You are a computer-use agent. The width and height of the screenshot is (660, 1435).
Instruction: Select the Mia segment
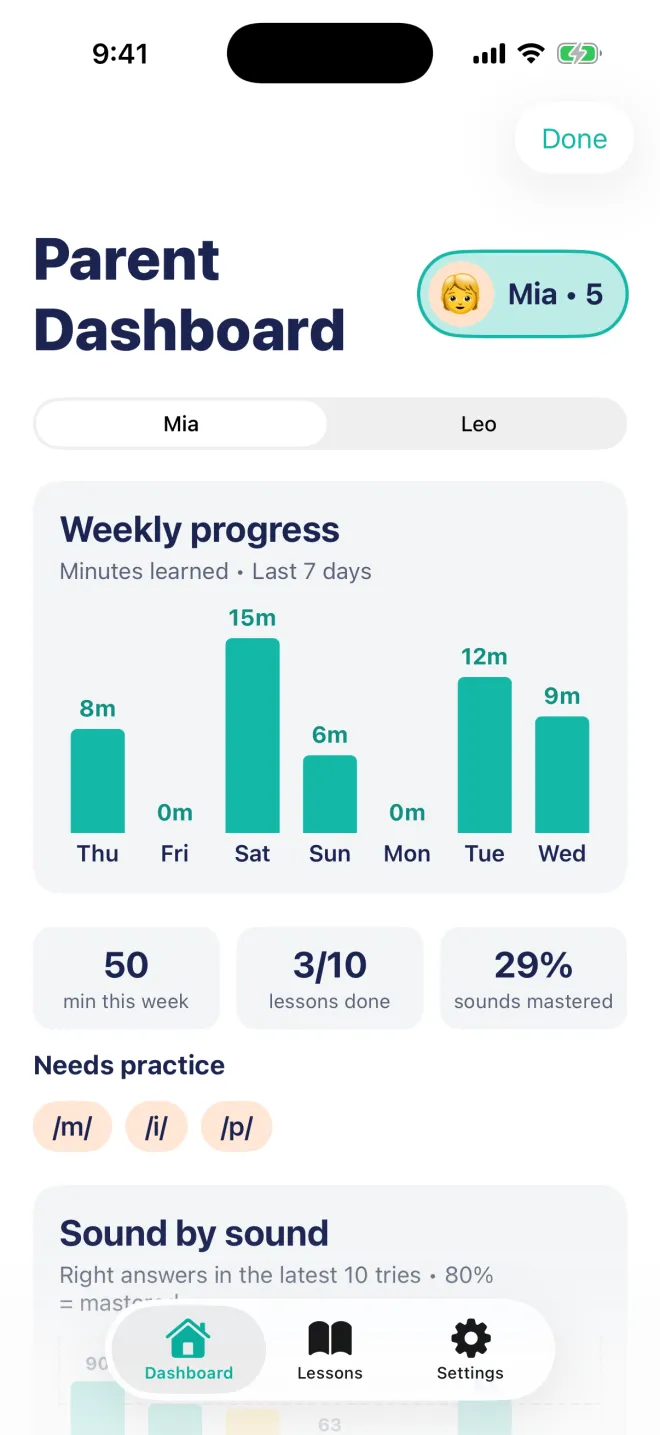(x=181, y=424)
